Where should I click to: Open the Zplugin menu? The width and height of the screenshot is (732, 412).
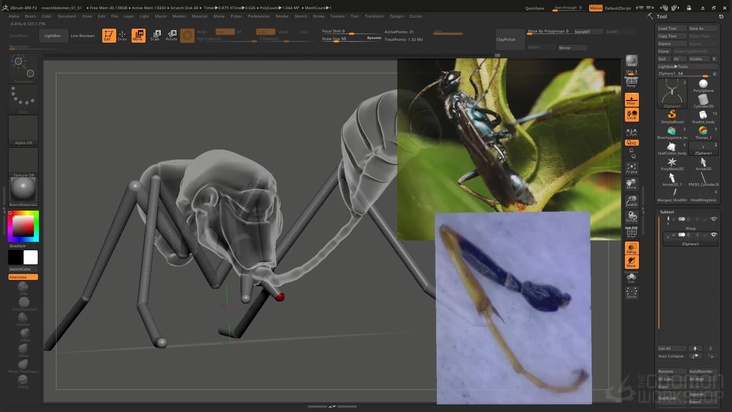coord(396,16)
